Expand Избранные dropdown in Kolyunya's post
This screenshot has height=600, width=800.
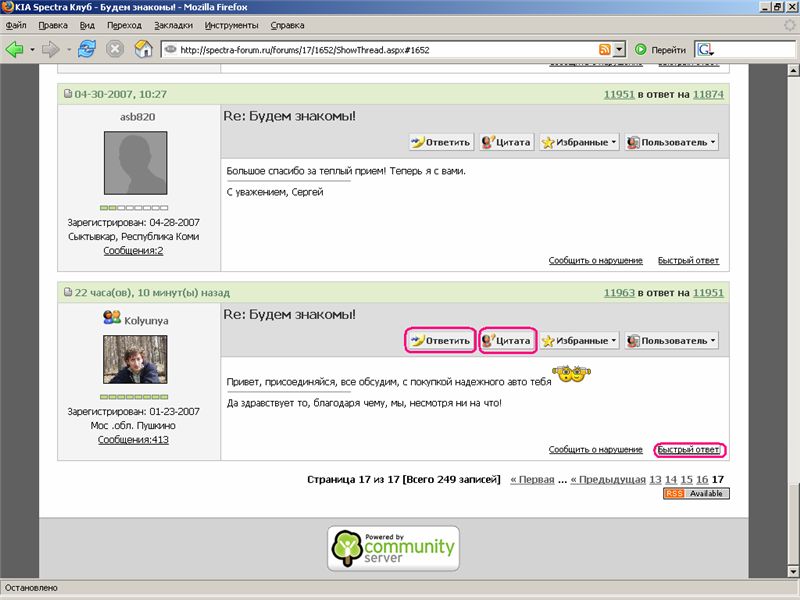(x=579, y=341)
